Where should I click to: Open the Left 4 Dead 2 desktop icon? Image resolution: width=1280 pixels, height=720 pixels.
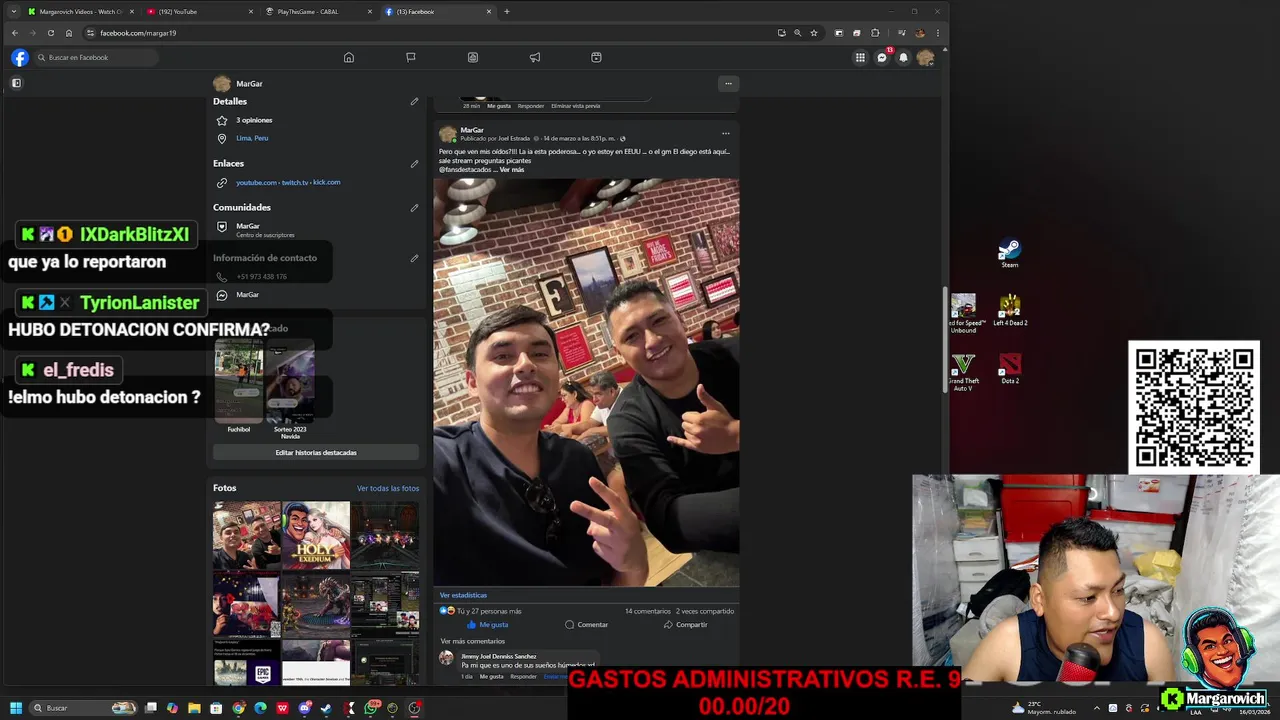click(1010, 310)
